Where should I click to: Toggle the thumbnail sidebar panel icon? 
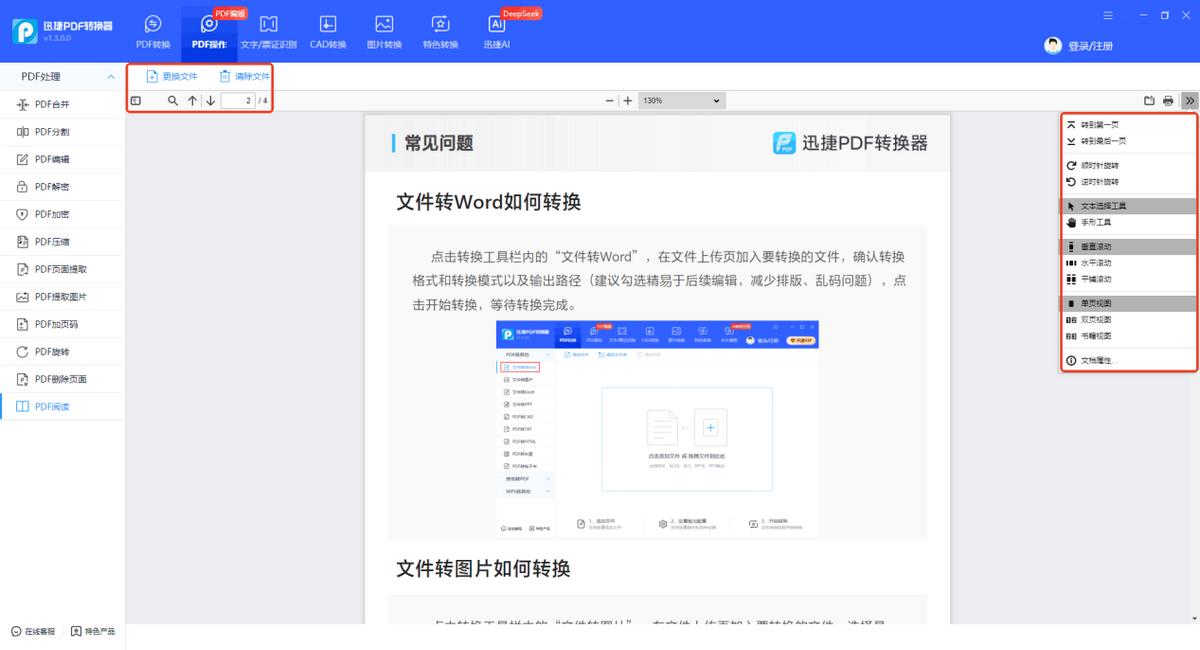[x=136, y=100]
